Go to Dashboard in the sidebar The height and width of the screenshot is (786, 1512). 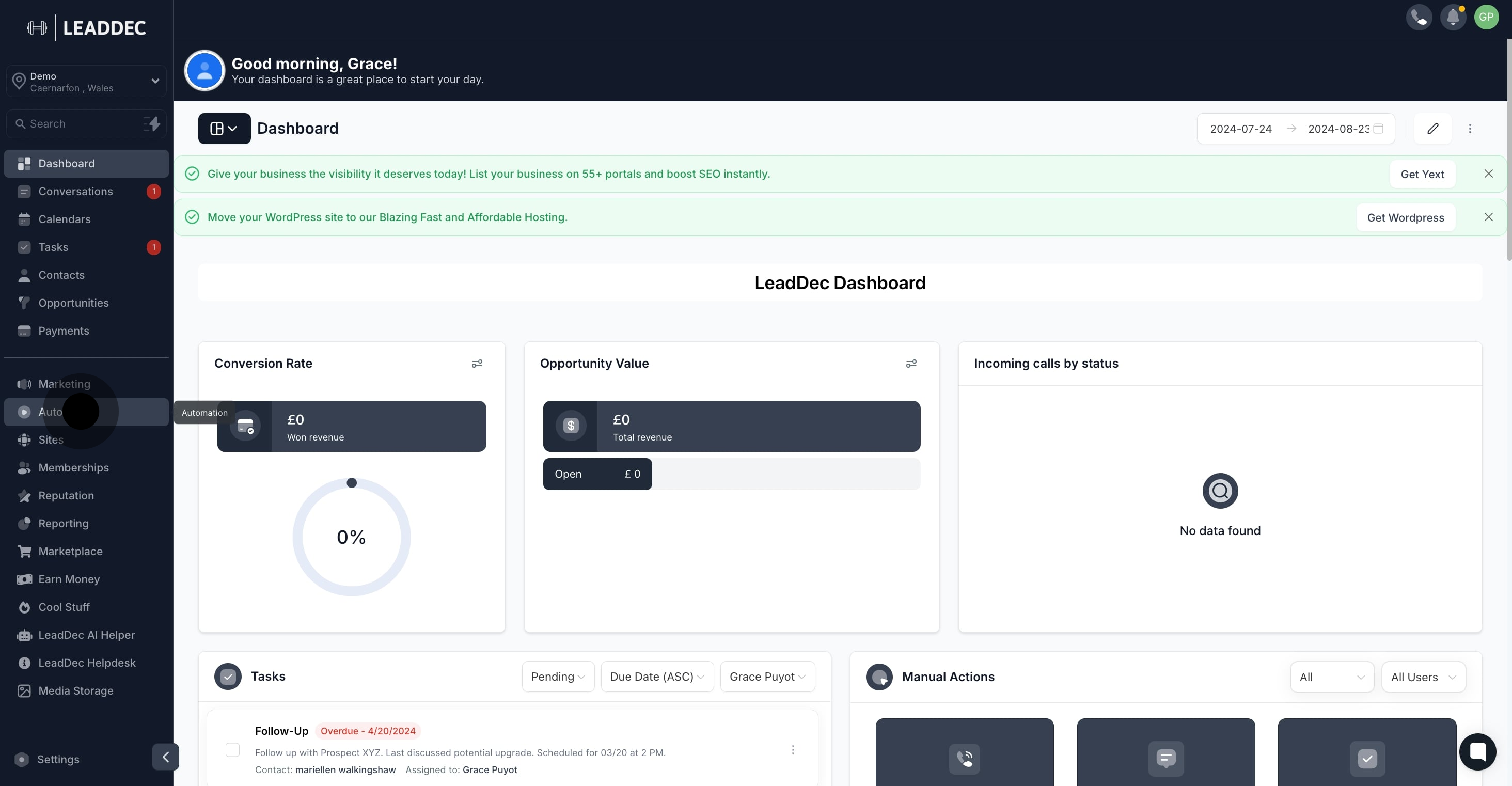point(86,164)
